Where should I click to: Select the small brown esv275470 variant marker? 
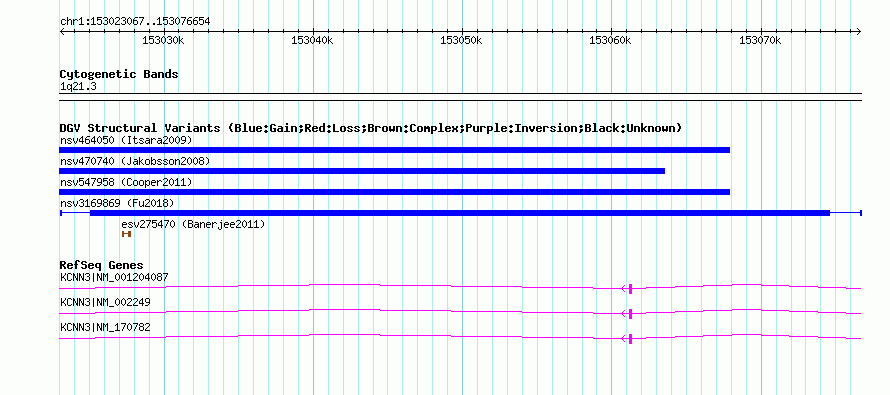coord(127,234)
